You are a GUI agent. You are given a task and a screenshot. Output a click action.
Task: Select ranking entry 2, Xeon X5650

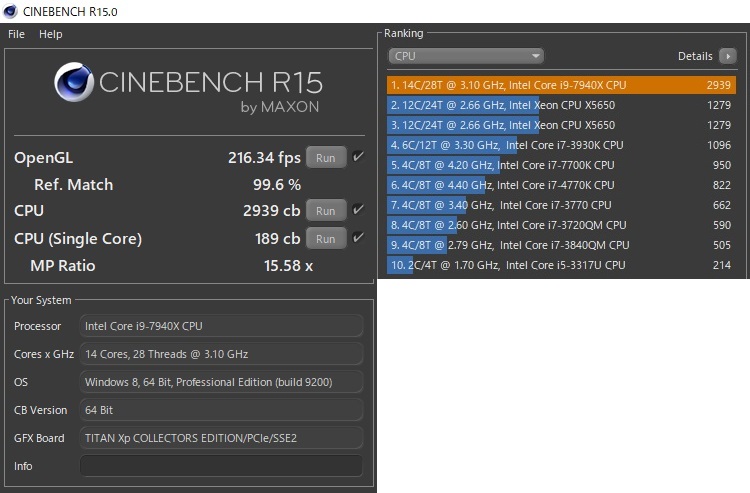coord(561,105)
